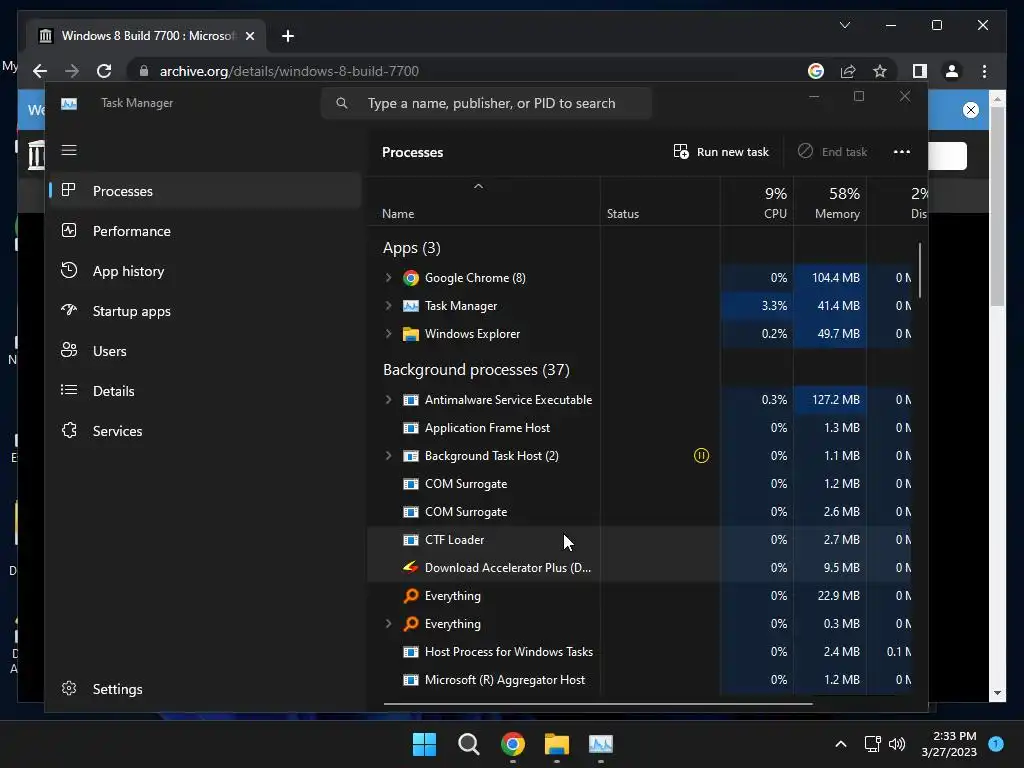This screenshot has height=768, width=1024.
Task: Open File Explorer from the taskbar
Action: [556, 744]
